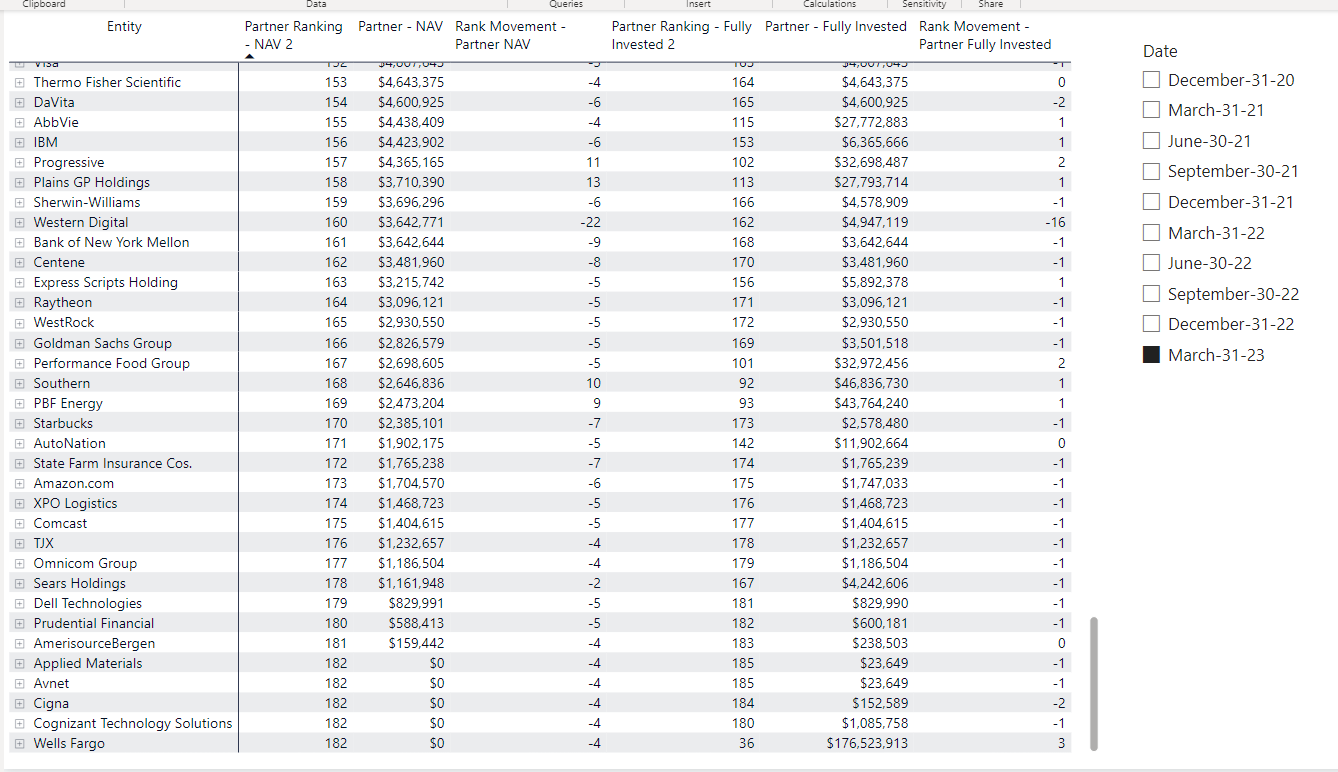The height and width of the screenshot is (772, 1338).
Task: Sort by Partner - NAV column header
Action: 401,26
